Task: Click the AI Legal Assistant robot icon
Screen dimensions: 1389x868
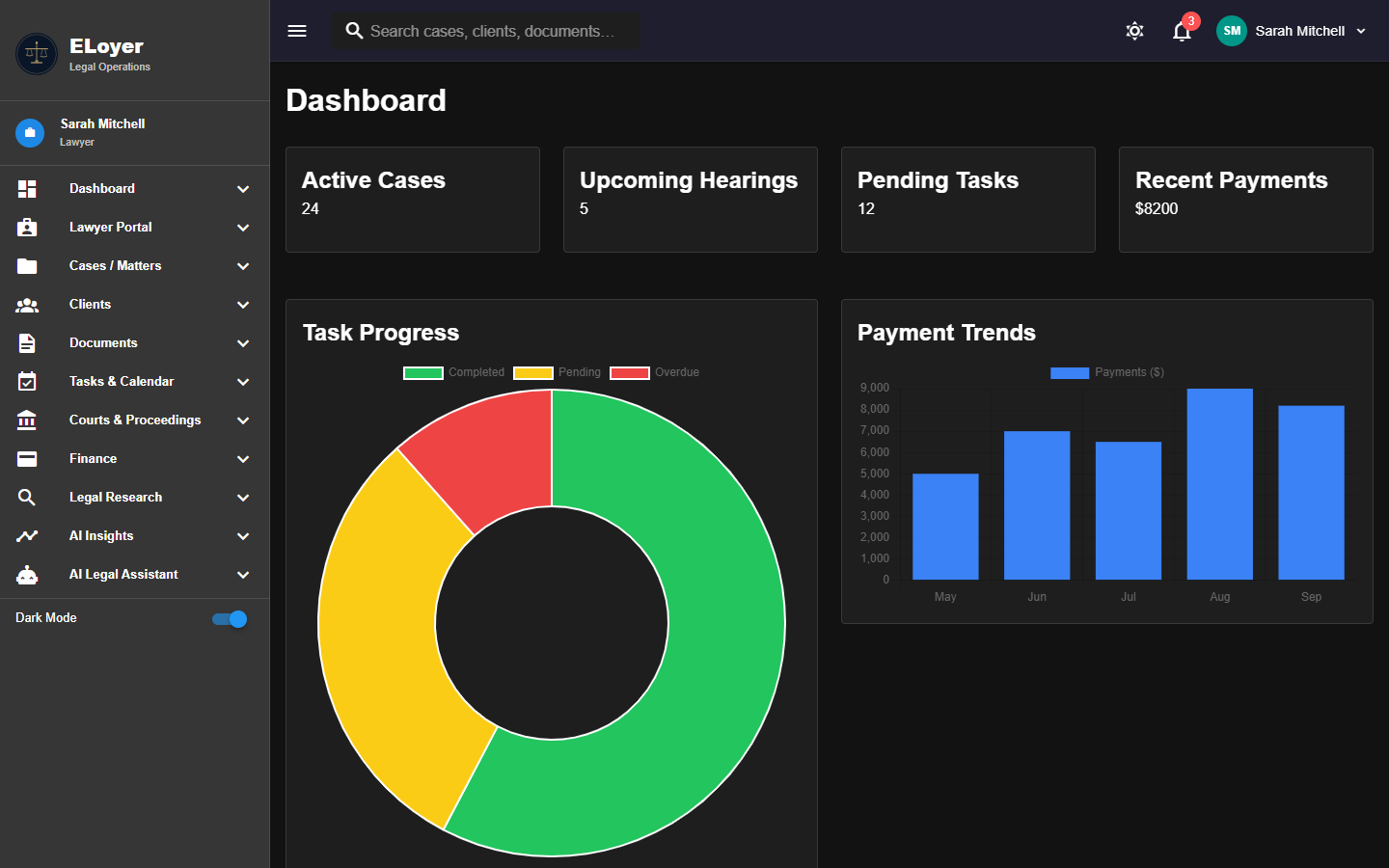Action: [27, 575]
